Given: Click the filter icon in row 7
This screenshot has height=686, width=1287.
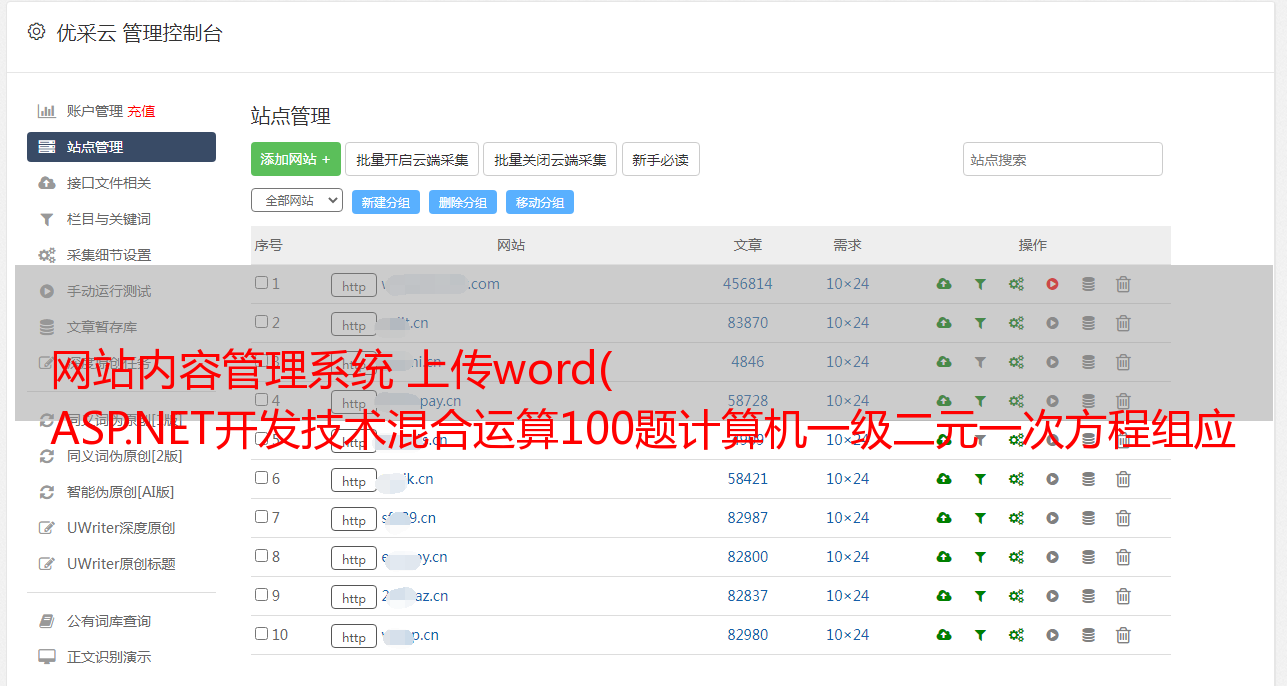Looking at the screenshot, I should tap(980, 518).
